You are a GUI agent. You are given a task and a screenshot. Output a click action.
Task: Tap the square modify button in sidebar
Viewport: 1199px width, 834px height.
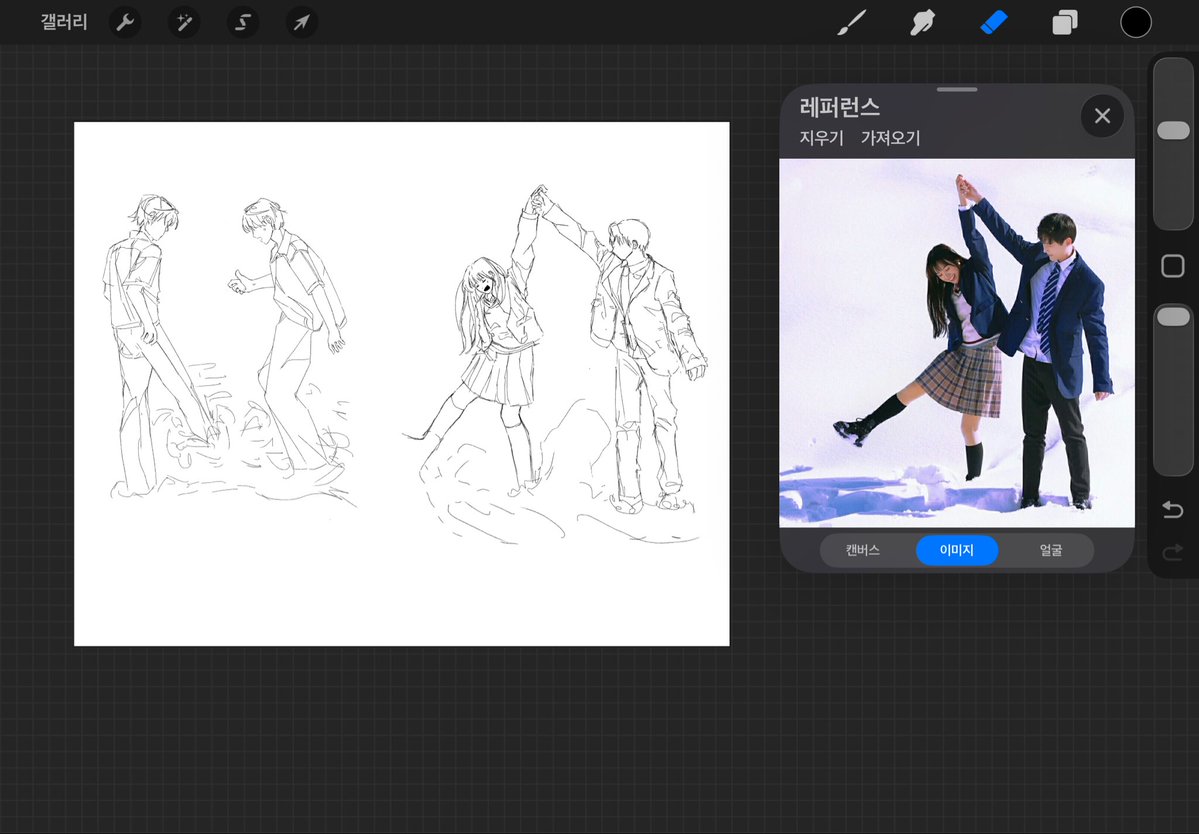tap(1173, 266)
